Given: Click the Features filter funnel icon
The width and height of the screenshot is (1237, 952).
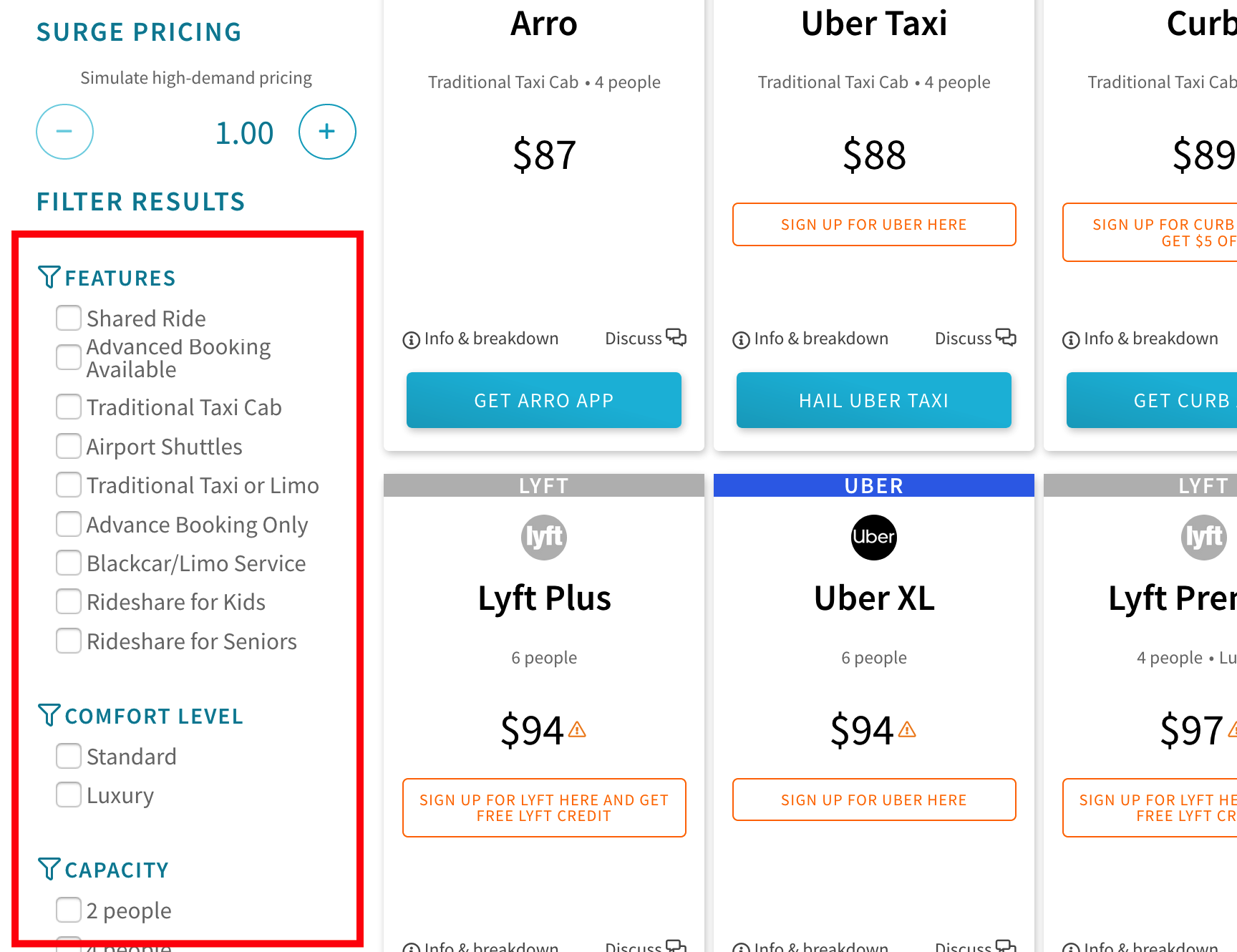Looking at the screenshot, I should [49, 277].
